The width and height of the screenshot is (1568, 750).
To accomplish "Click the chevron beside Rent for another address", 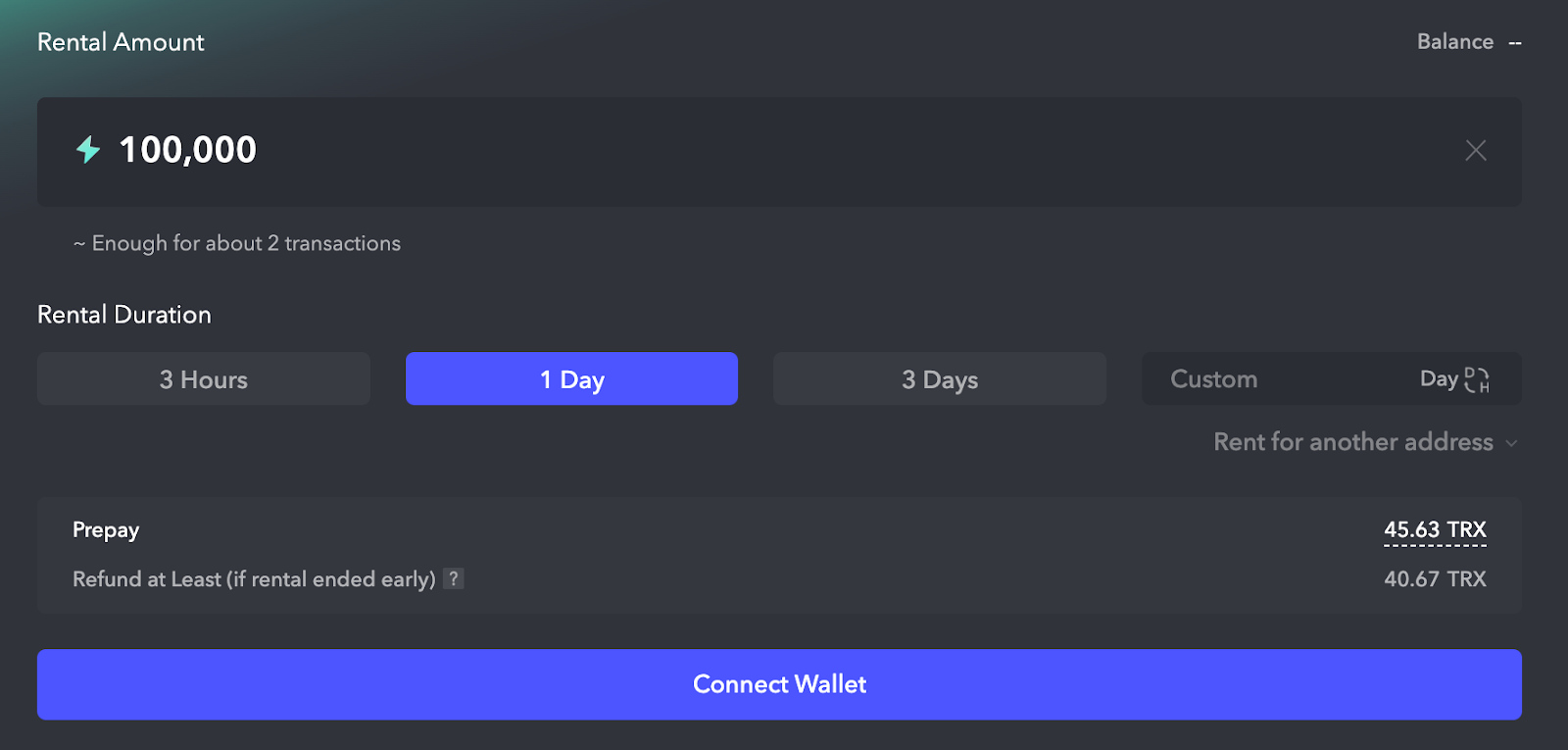I will coord(1508,443).
